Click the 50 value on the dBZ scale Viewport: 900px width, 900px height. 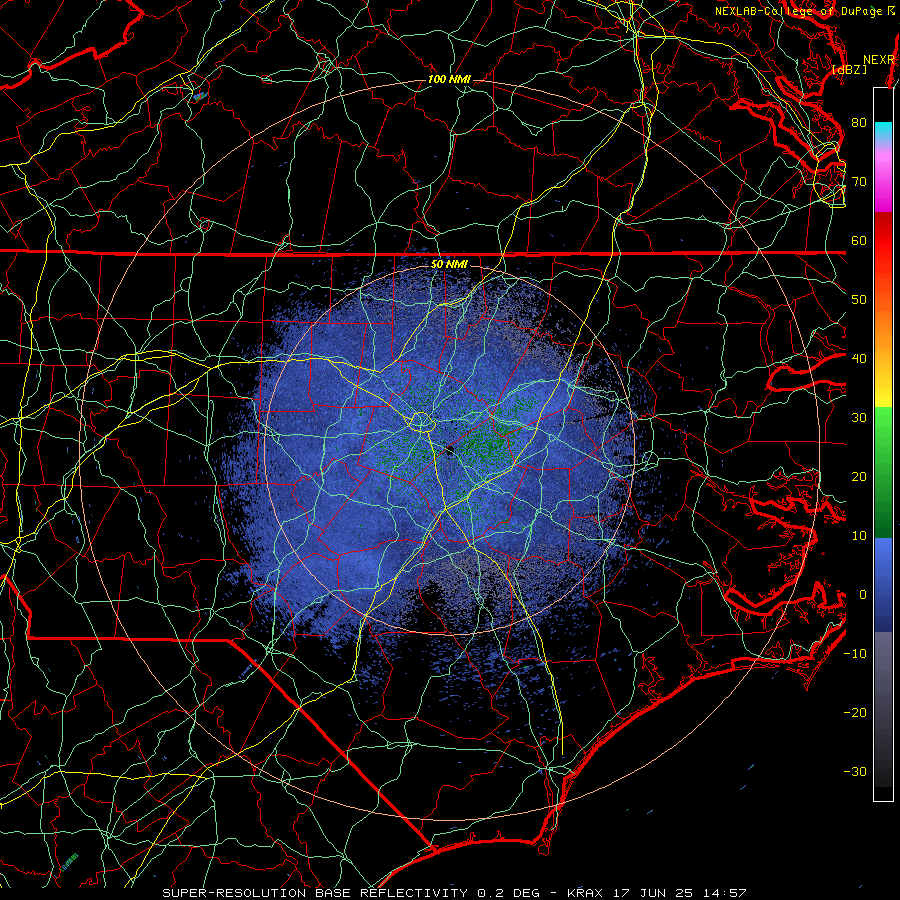[x=859, y=300]
